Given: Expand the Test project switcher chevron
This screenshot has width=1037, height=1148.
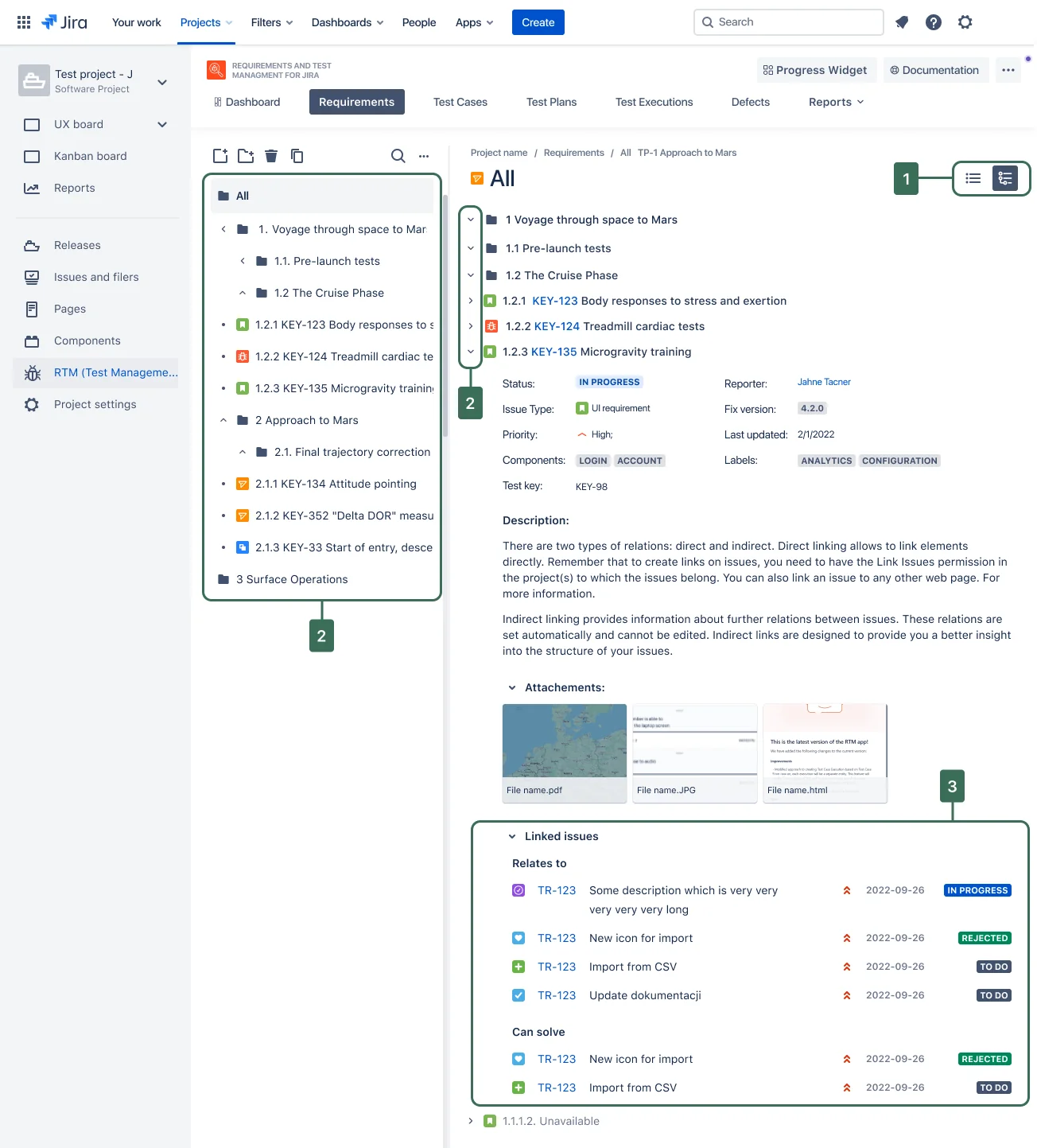Looking at the screenshot, I should [162, 81].
